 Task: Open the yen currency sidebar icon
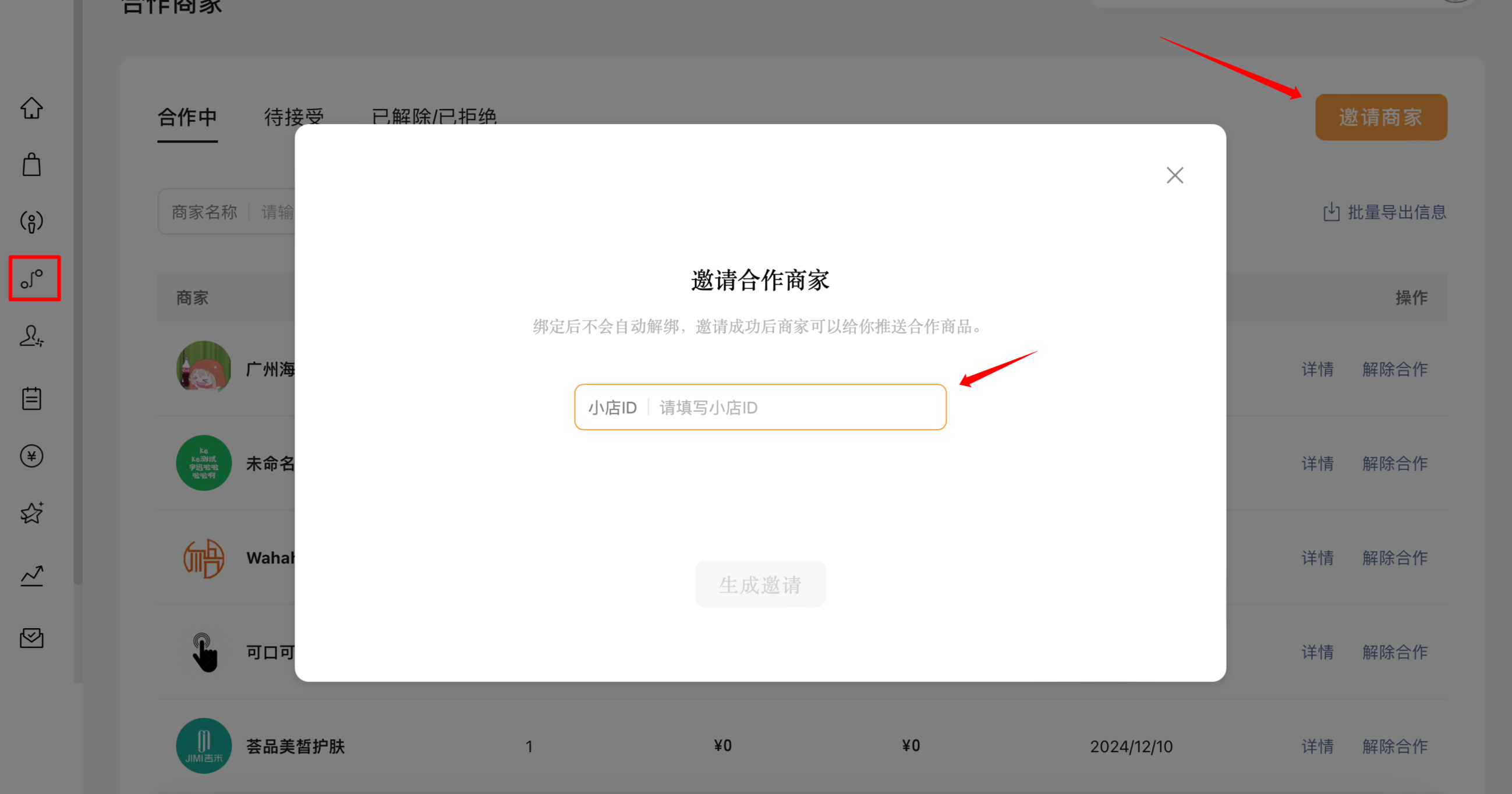tap(31, 456)
